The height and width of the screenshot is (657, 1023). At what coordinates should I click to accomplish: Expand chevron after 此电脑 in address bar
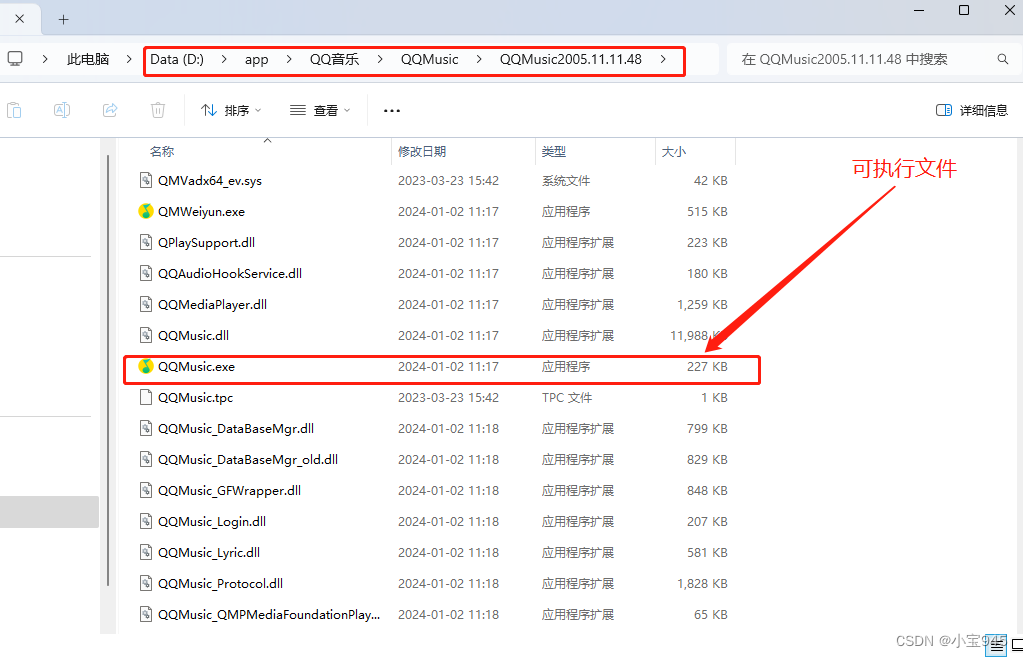(131, 59)
